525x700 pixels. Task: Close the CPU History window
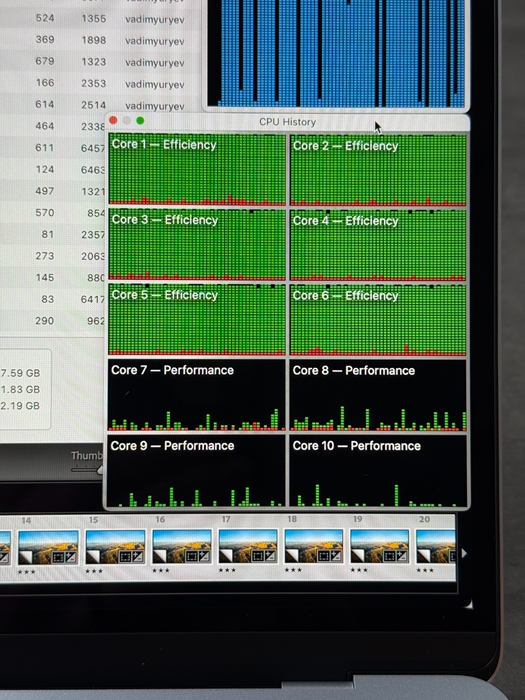[113, 120]
